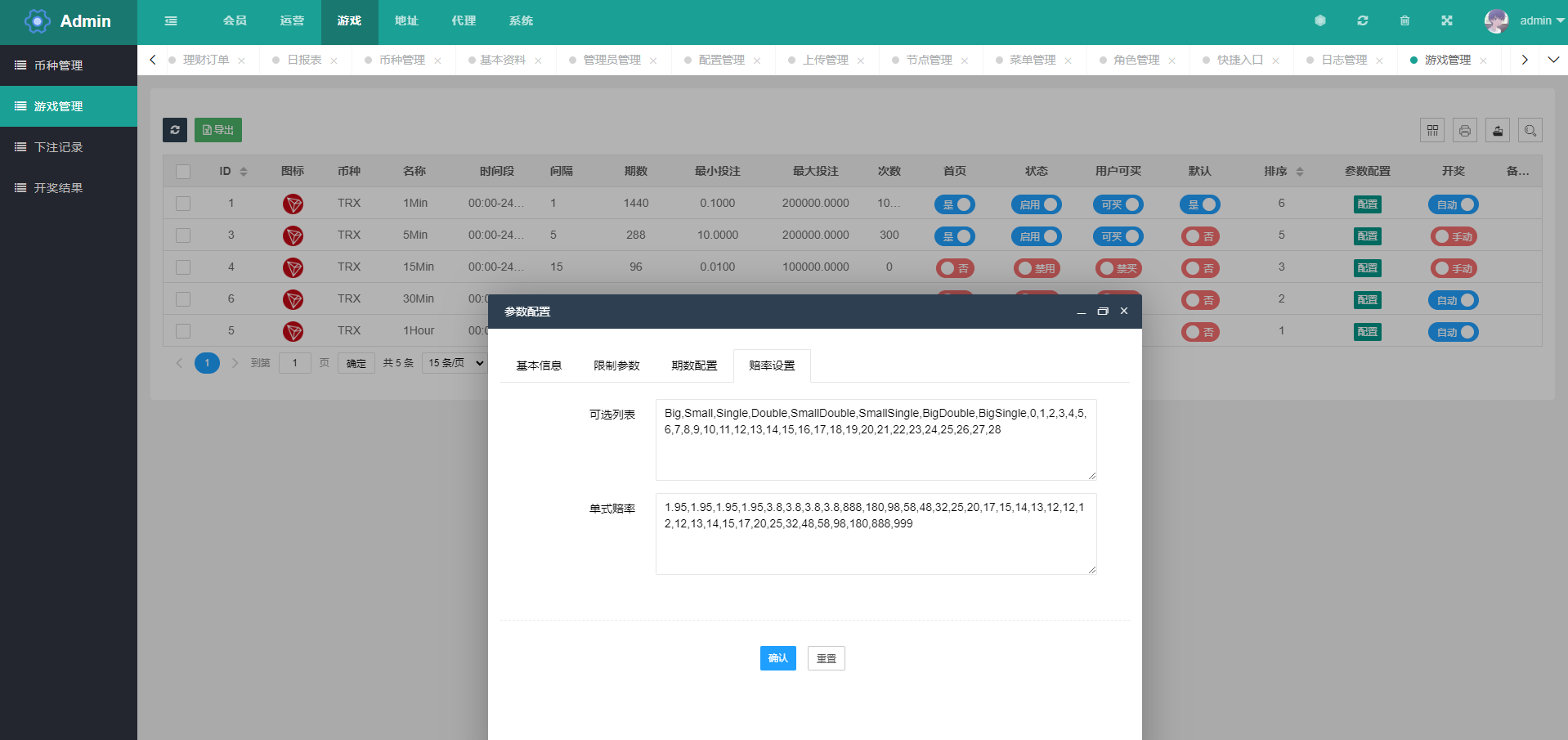
Task: Click the green 导出 export button
Action: tap(218, 130)
